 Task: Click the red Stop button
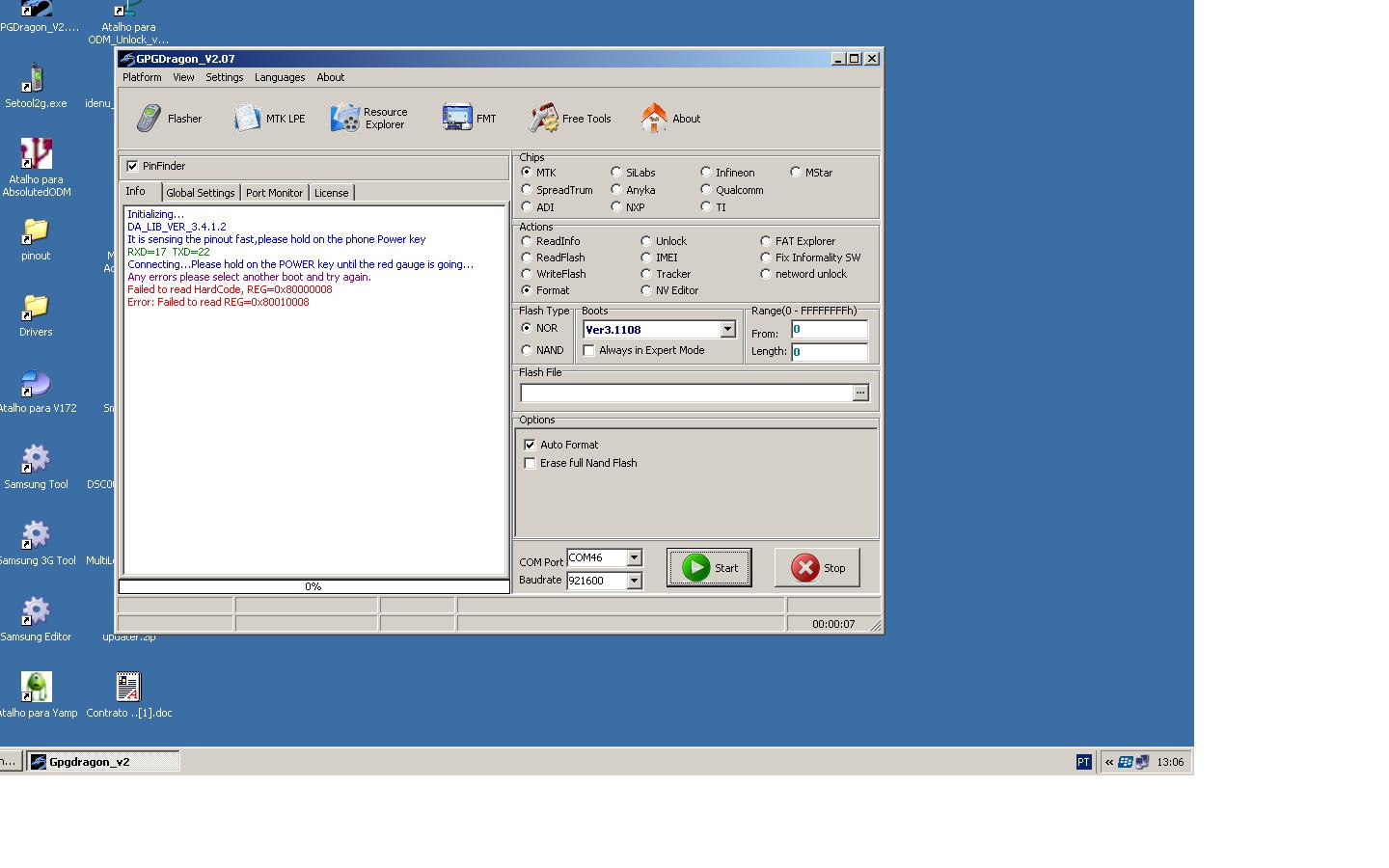(x=817, y=568)
